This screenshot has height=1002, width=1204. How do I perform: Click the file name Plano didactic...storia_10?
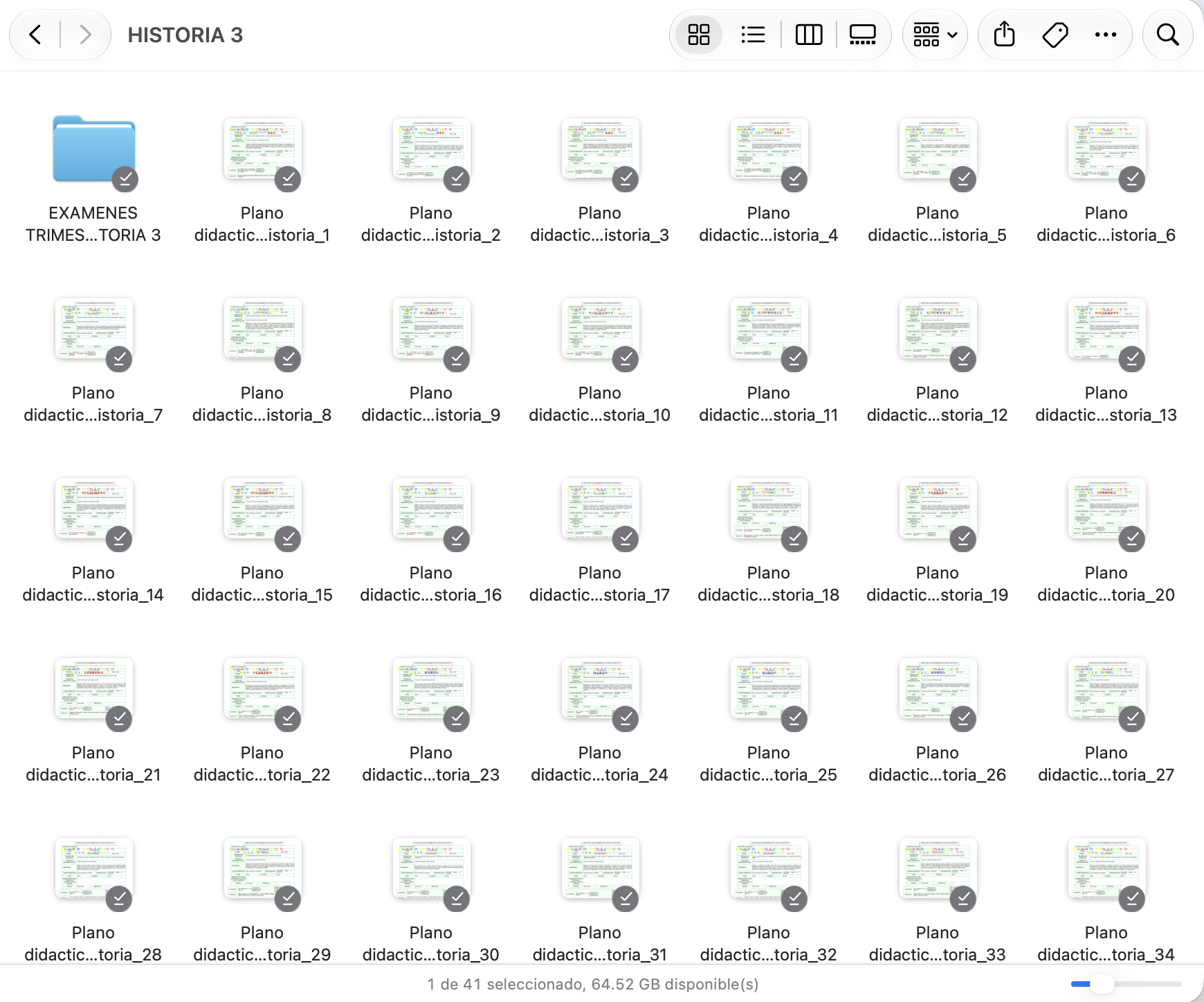click(600, 404)
